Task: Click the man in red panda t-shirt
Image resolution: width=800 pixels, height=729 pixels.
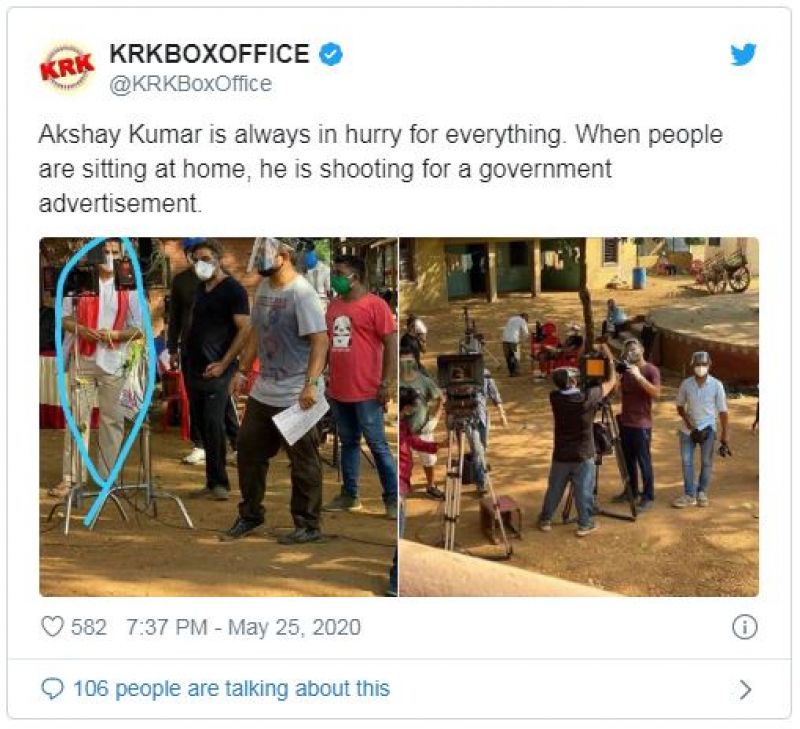Action: 361,385
